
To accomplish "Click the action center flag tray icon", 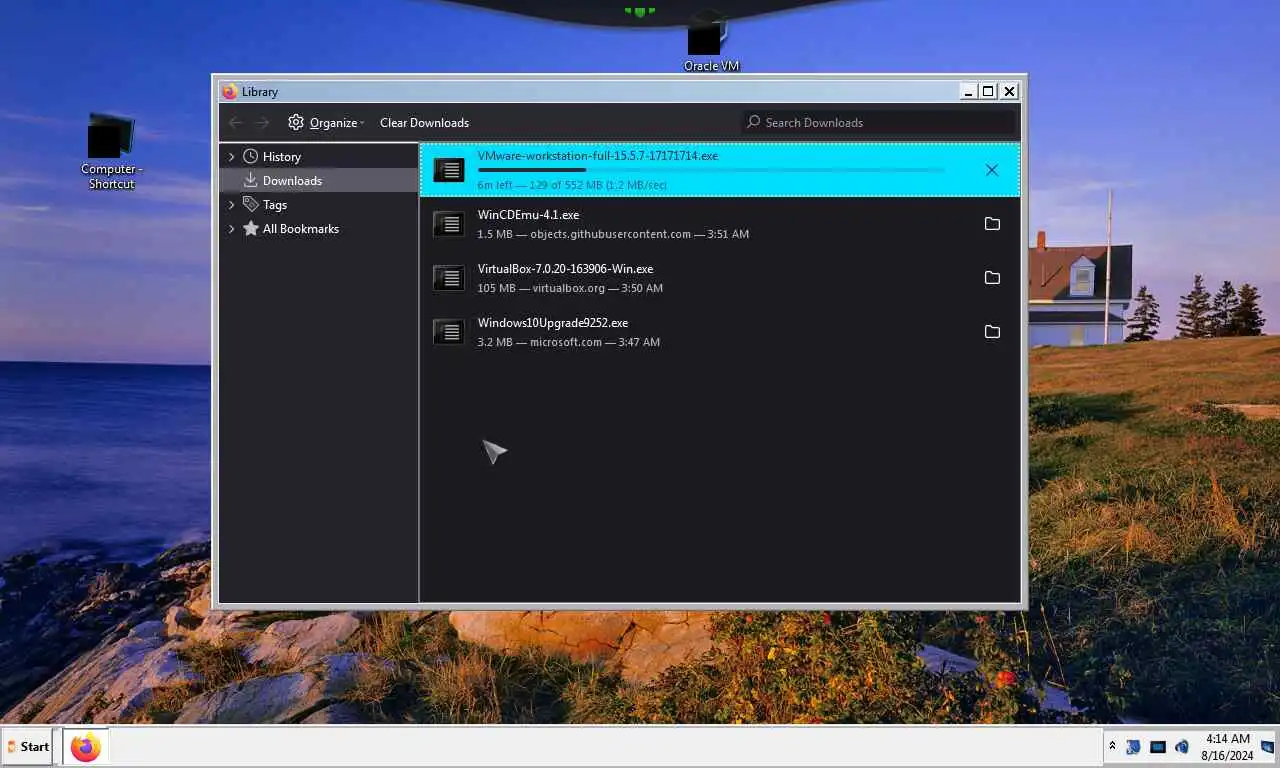I will coord(1133,747).
